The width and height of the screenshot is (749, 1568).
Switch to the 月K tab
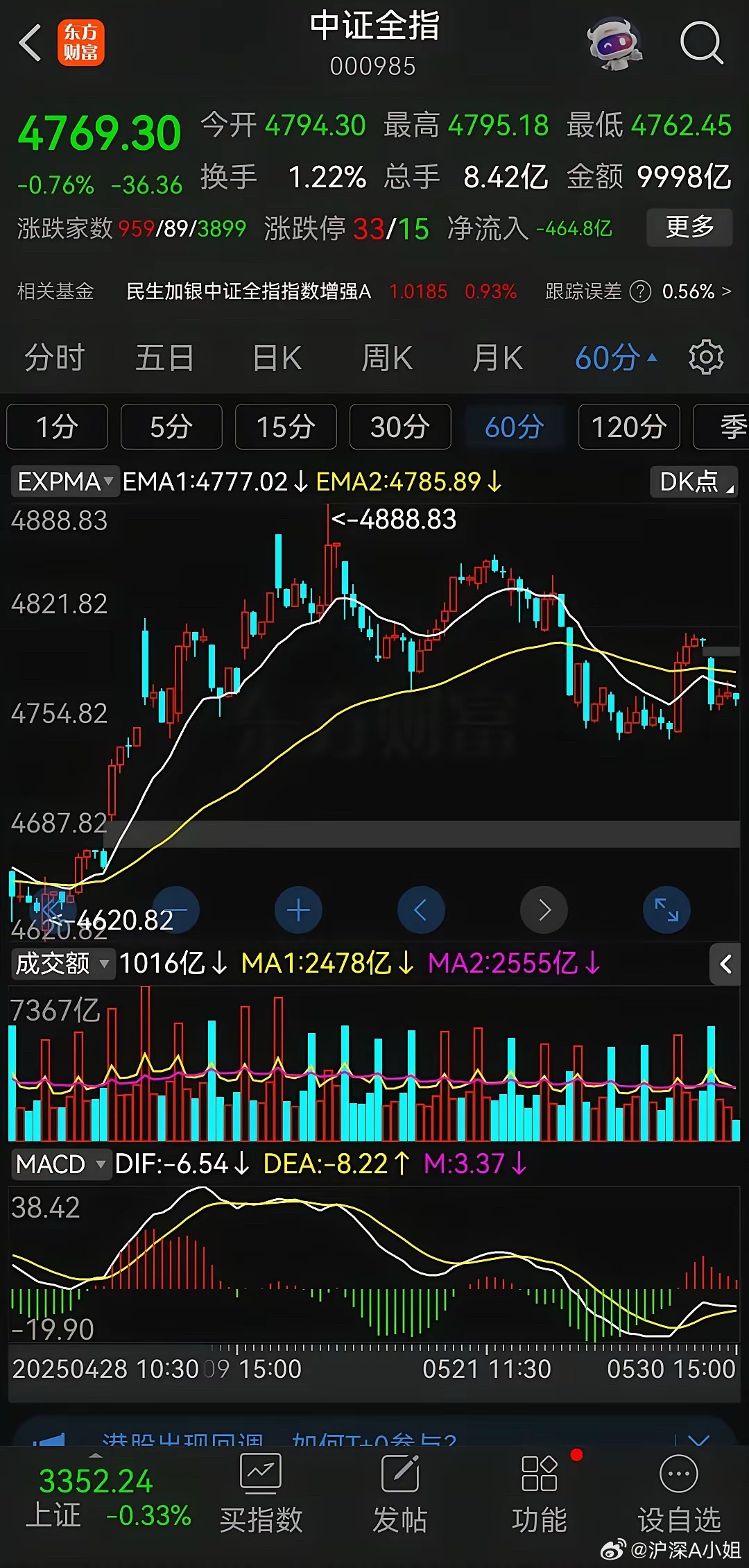pyautogui.click(x=498, y=358)
